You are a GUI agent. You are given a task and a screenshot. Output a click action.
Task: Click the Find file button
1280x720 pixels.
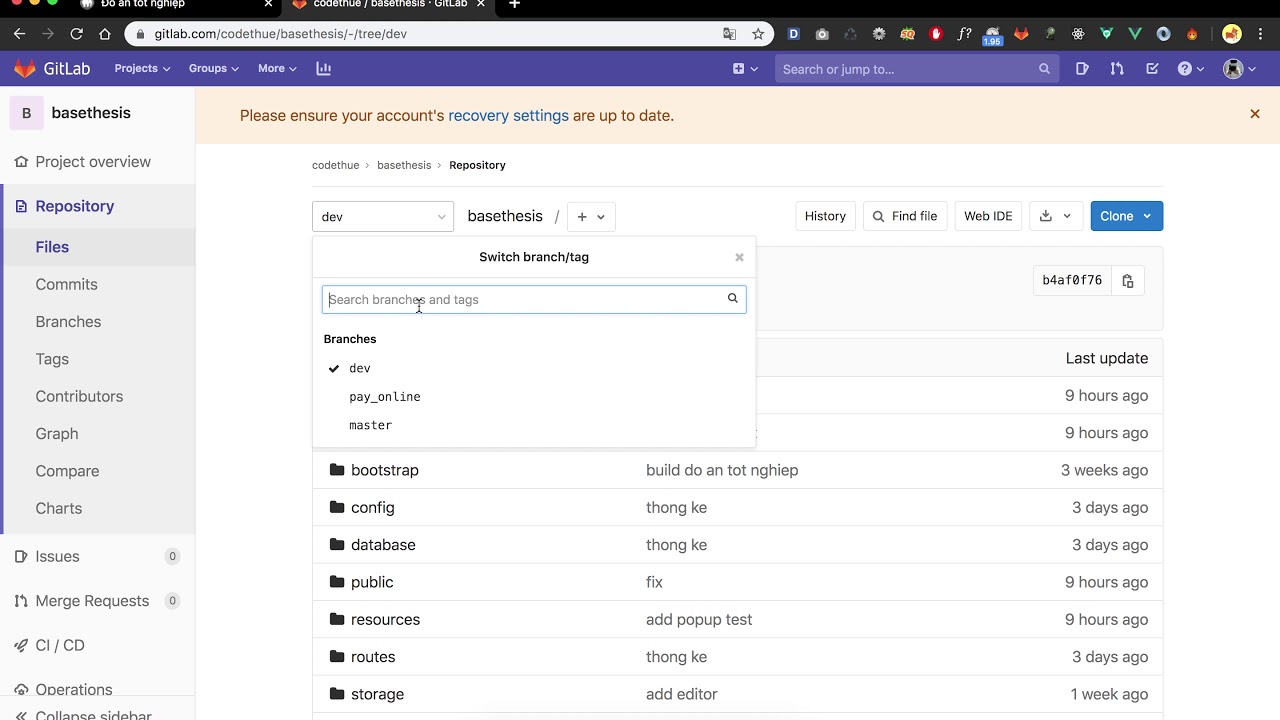[905, 216]
